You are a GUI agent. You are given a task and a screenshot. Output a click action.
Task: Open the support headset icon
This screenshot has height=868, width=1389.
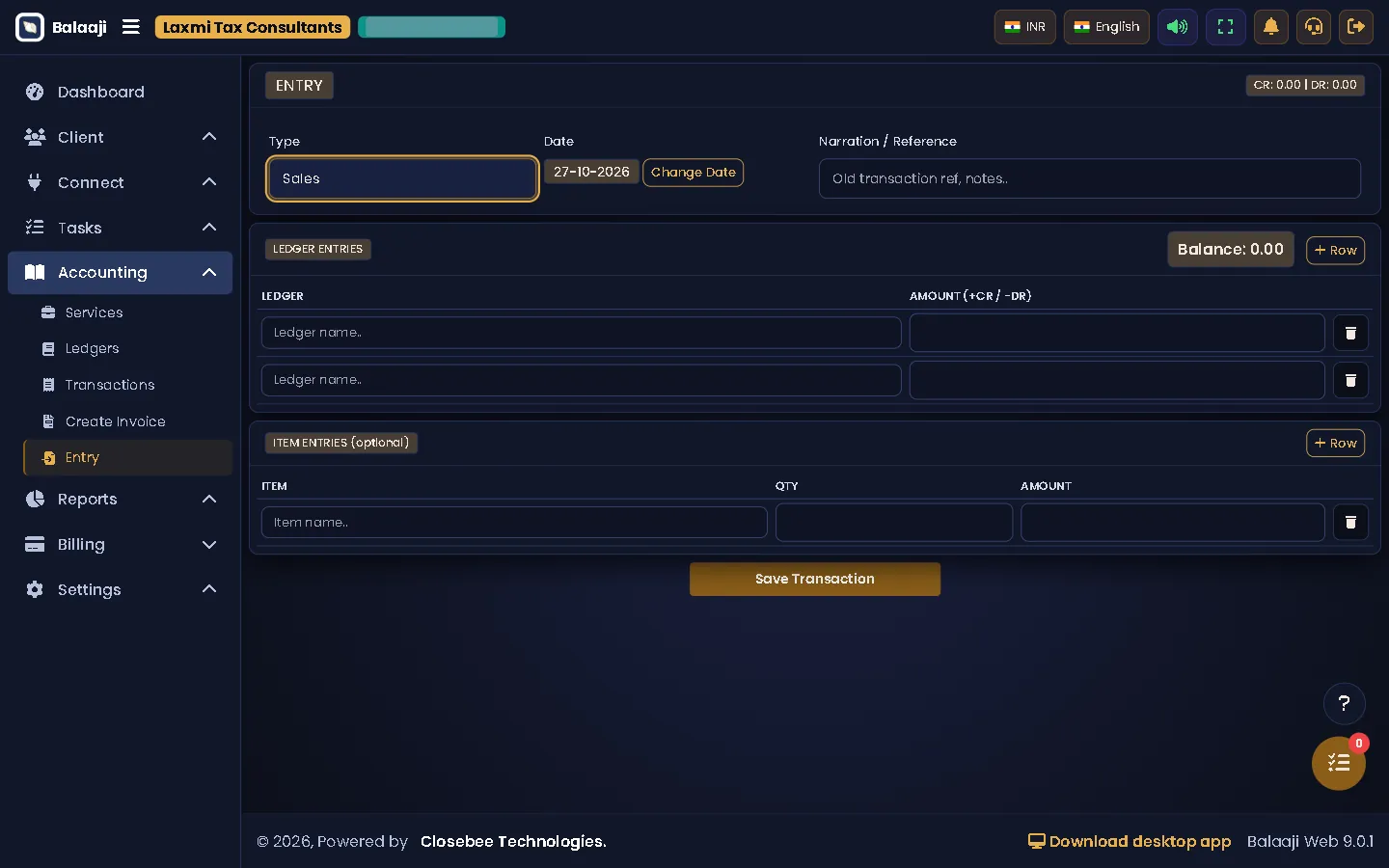pos(1314,27)
